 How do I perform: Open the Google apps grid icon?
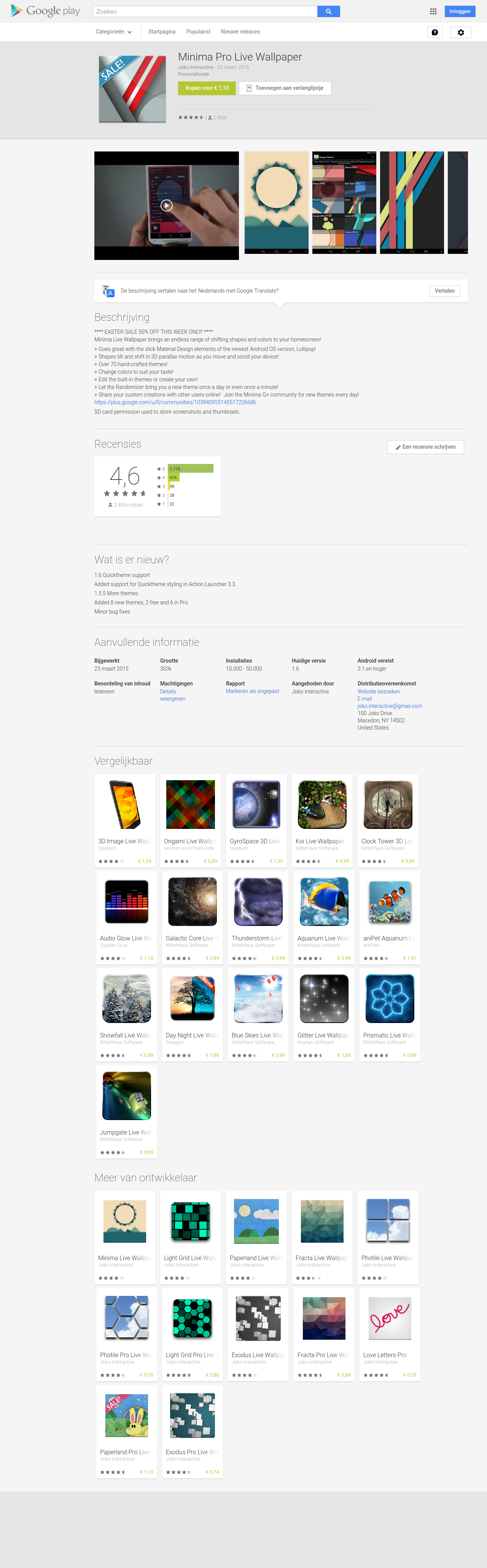(433, 11)
